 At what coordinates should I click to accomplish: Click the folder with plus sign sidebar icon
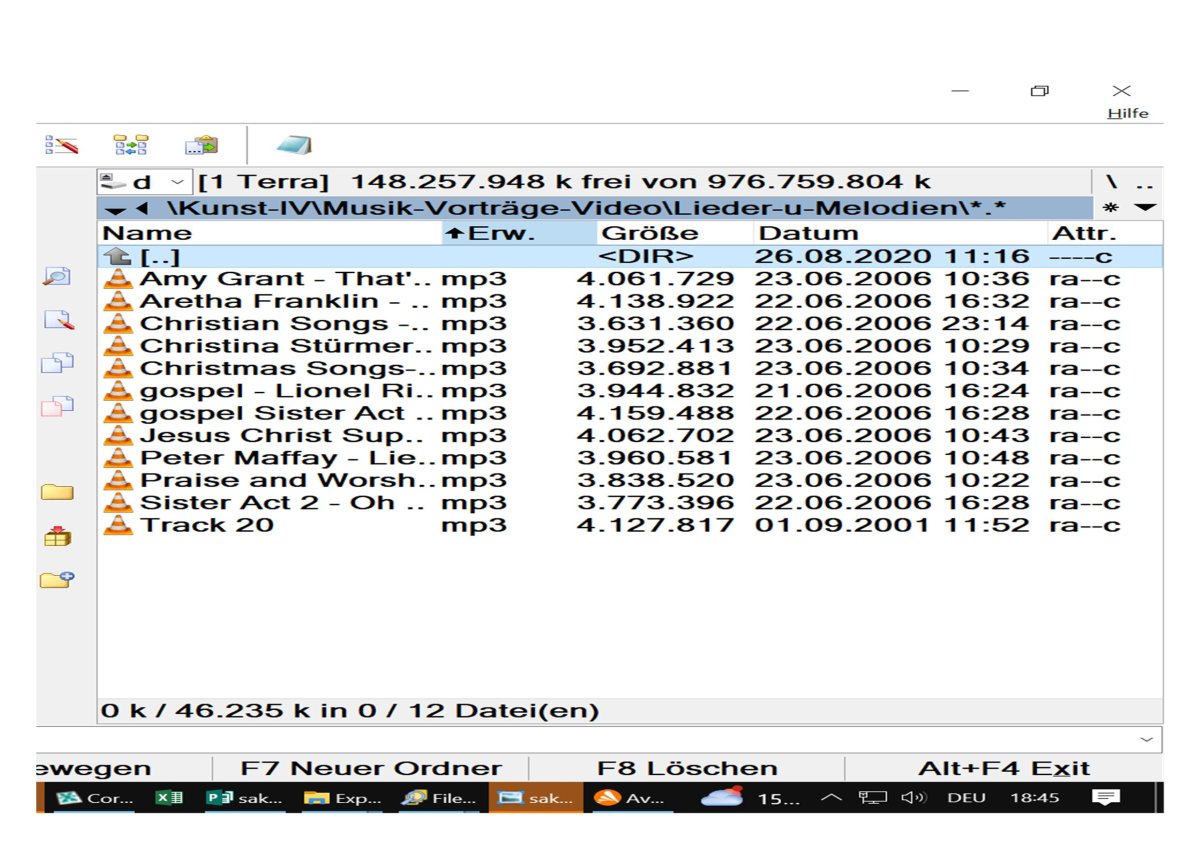(57, 579)
